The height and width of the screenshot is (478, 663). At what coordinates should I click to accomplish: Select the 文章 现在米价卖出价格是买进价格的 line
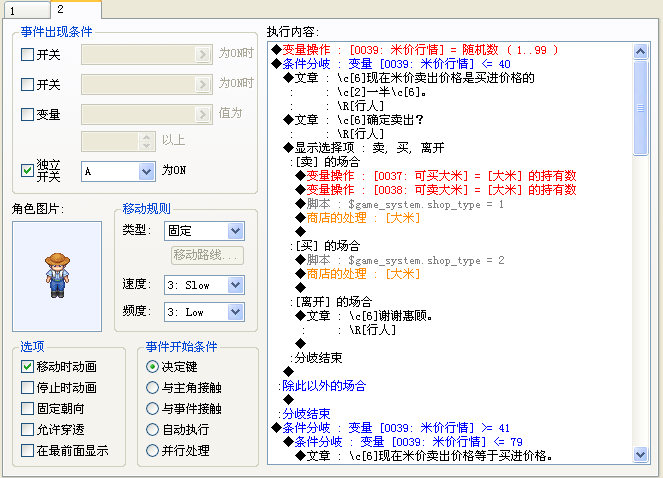coord(409,78)
